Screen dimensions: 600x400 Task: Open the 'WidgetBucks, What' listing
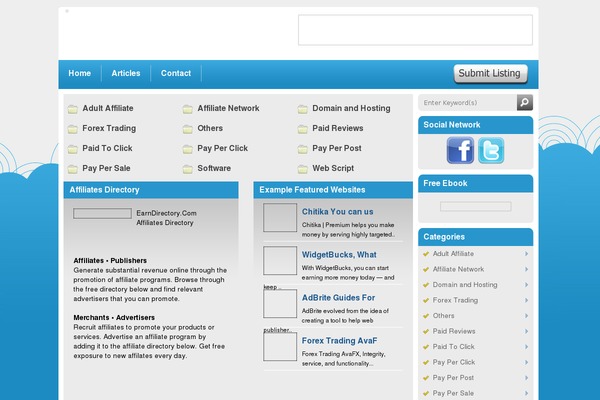[339, 255]
